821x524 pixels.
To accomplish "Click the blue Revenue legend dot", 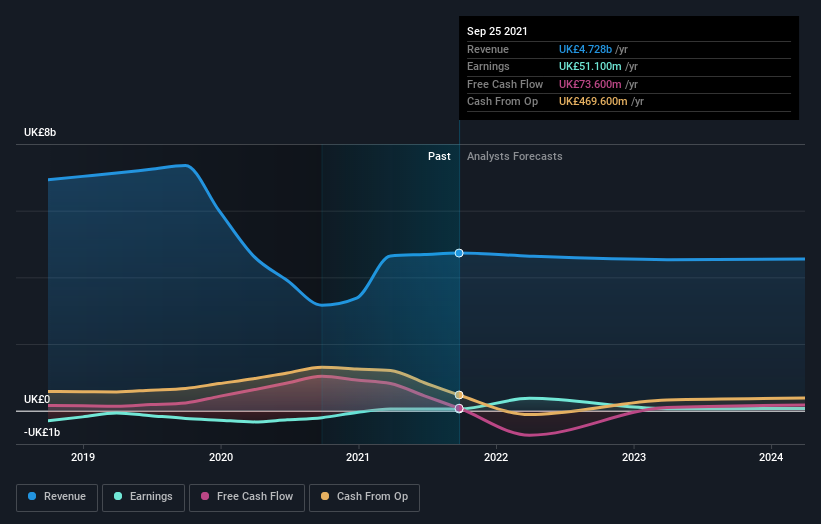I will (x=32, y=496).
